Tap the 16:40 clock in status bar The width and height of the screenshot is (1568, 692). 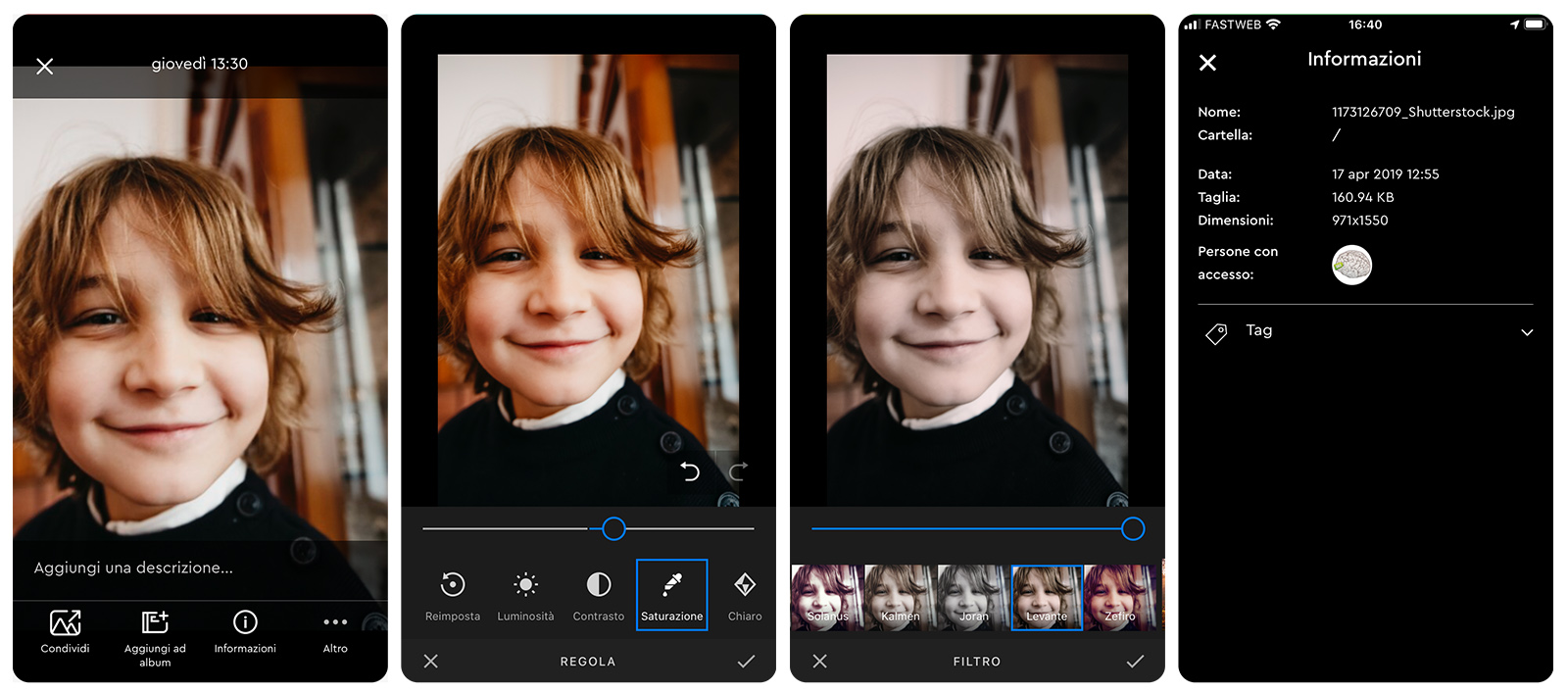point(1365,25)
